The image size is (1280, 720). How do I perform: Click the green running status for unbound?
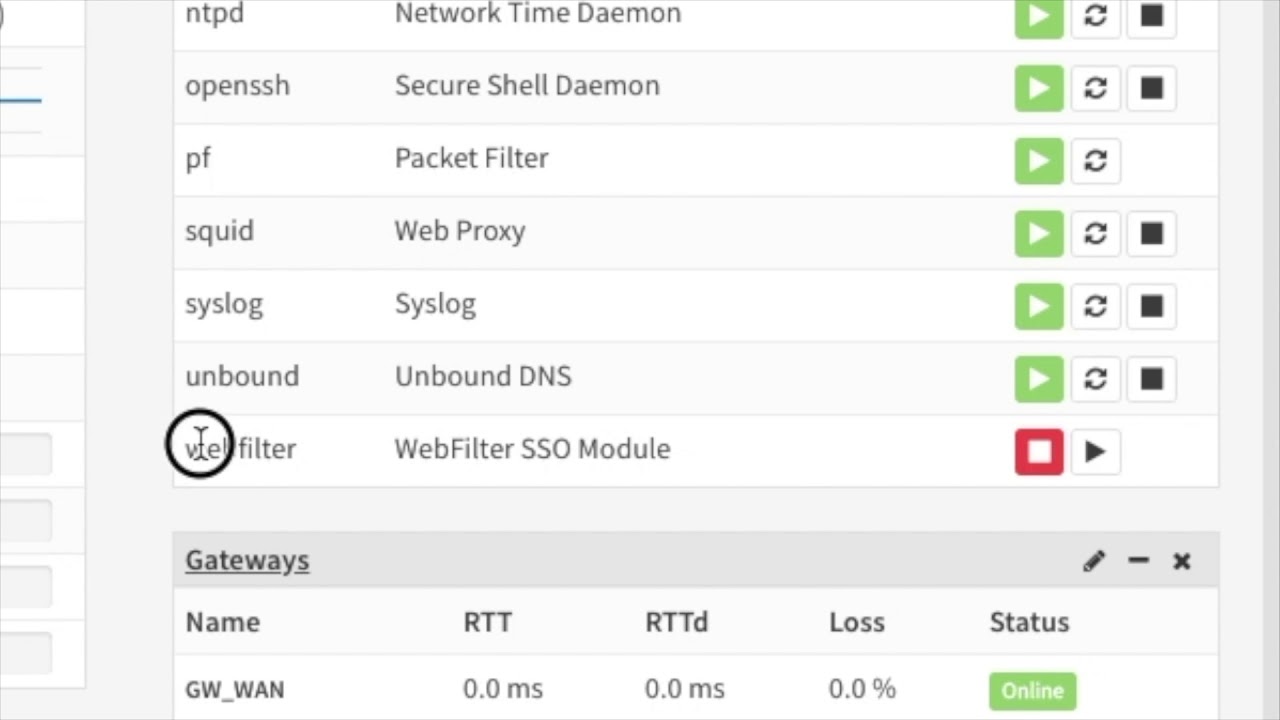point(1039,379)
